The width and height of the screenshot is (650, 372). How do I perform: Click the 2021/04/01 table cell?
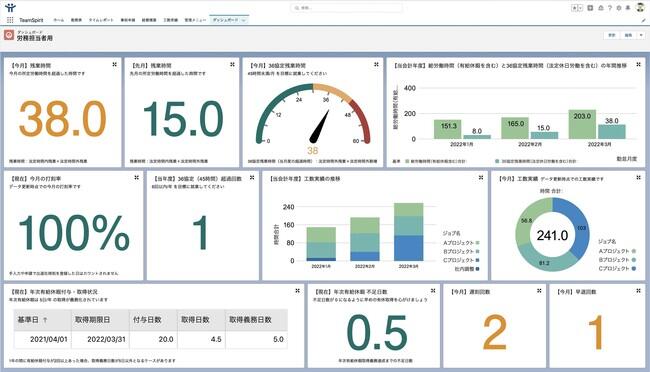pyautogui.click(x=42, y=339)
